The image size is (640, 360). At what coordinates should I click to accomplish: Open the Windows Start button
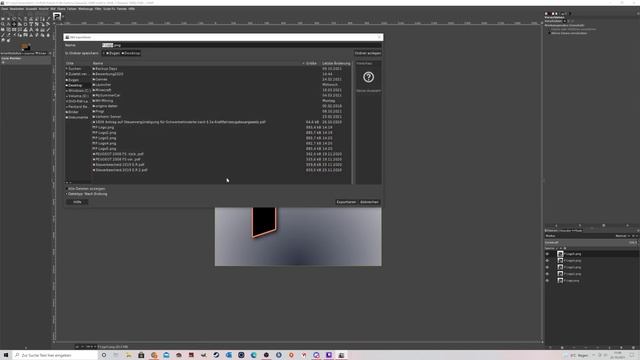tap(6, 355)
